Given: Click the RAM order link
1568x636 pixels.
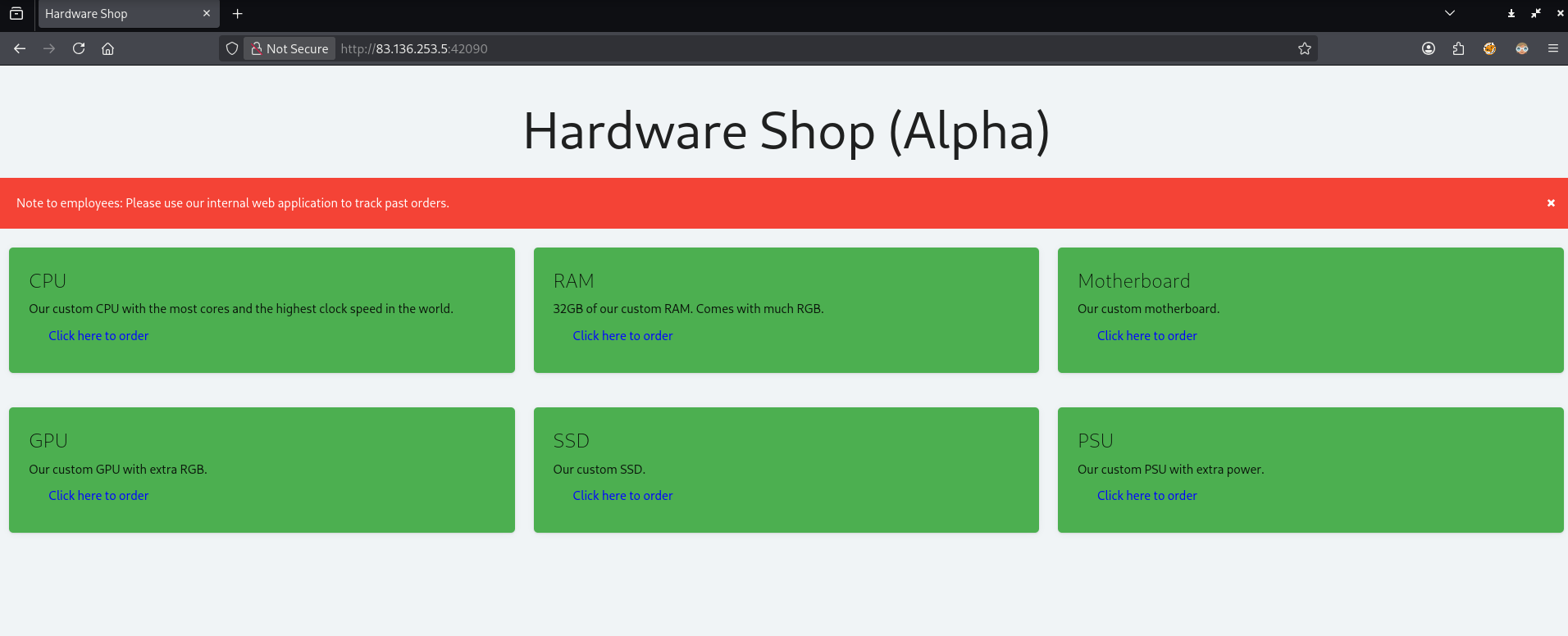Looking at the screenshot, I should click(x=622, y=336).
